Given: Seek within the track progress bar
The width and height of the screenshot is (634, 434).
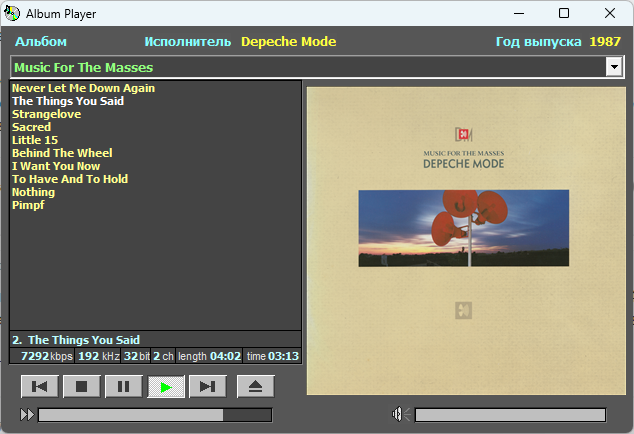Looking at the screenshot, I should (155, 415).
